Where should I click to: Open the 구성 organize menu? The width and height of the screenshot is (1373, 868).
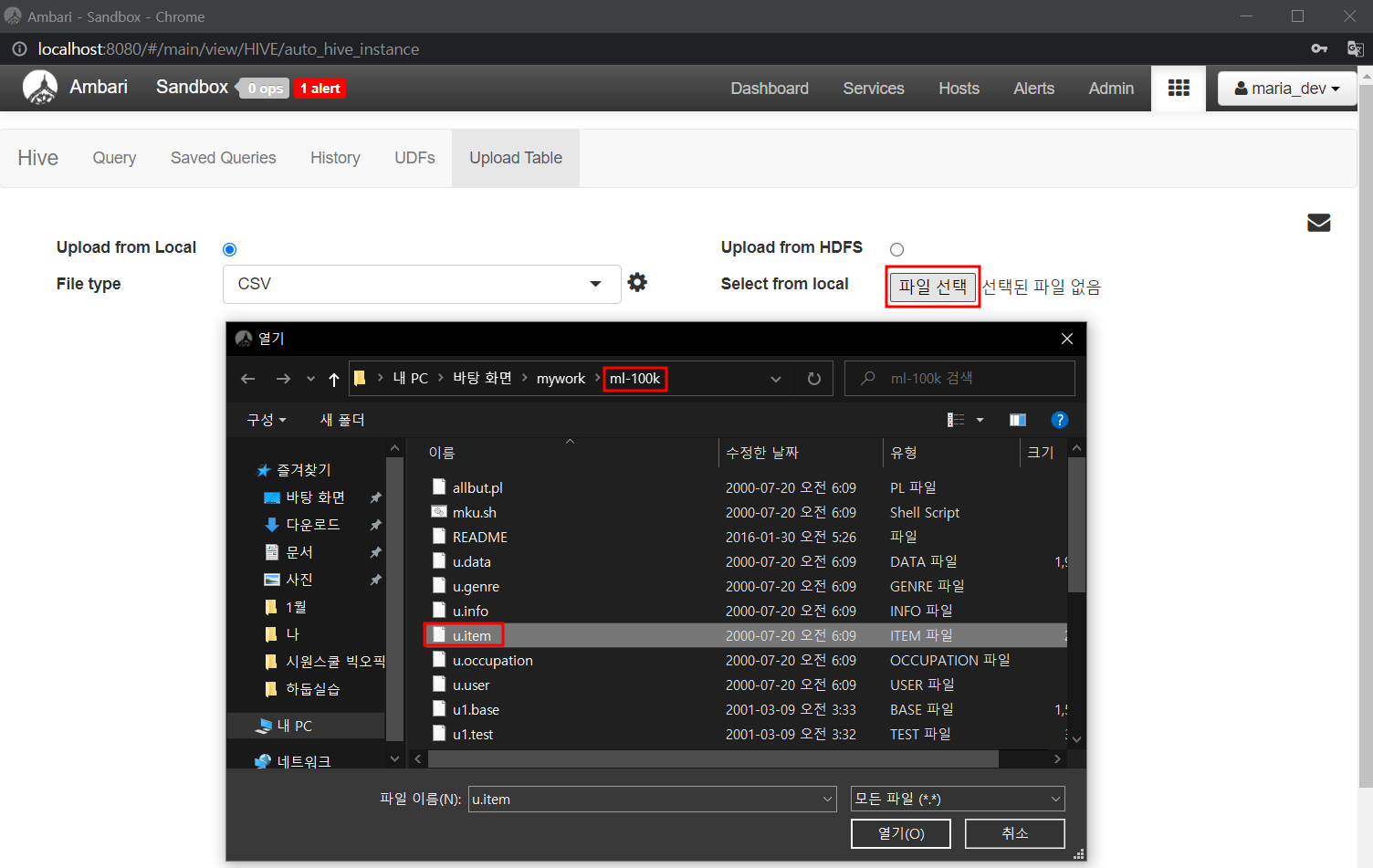[267, 420]
